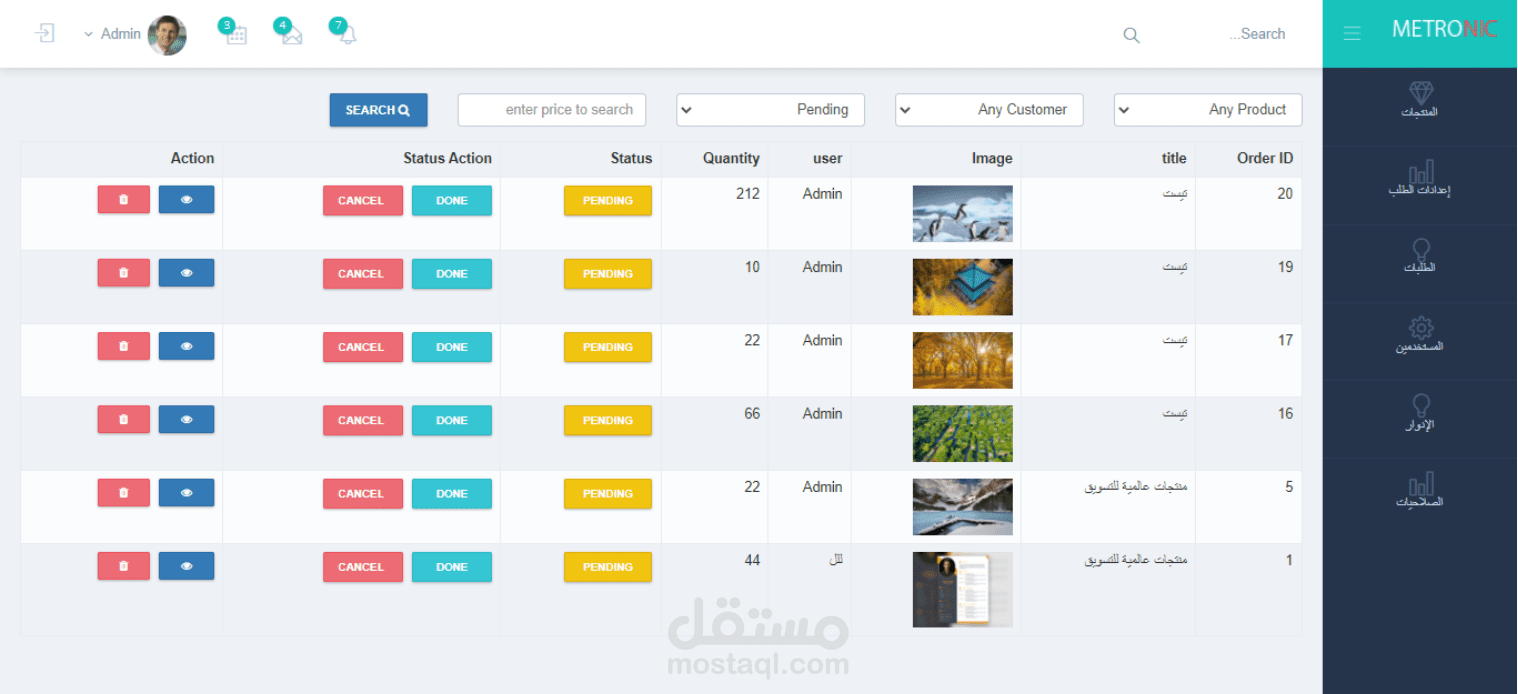Delete order 20 with trash button

(x=124, y=200)
